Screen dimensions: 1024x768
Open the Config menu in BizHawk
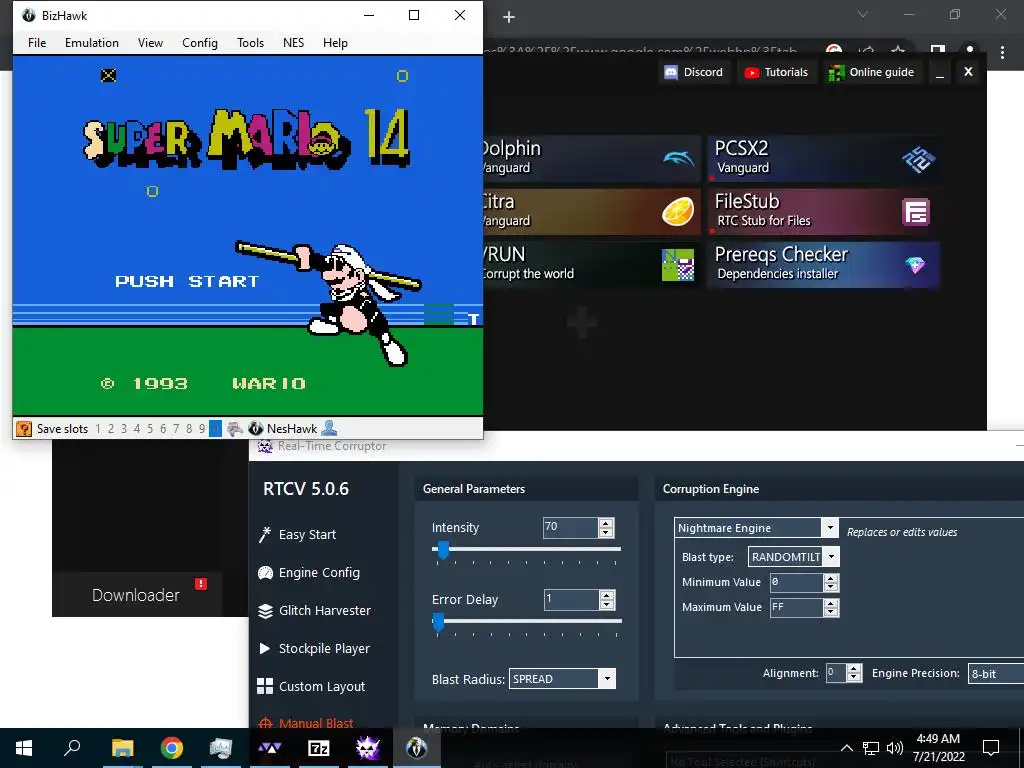200,42
